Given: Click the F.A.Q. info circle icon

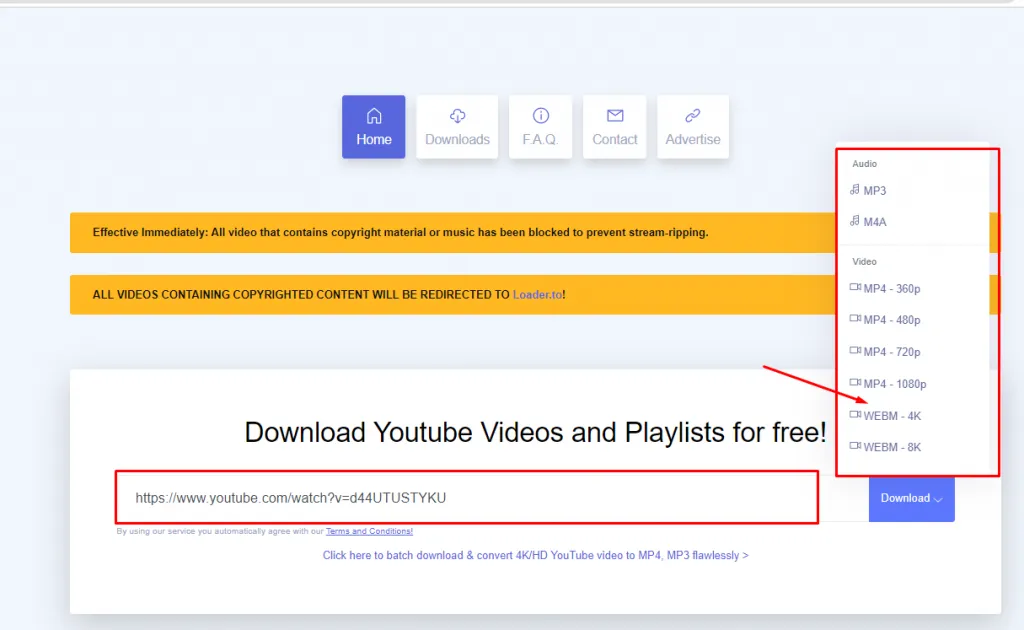Looking at the screenshot, I should pos(541,116).
